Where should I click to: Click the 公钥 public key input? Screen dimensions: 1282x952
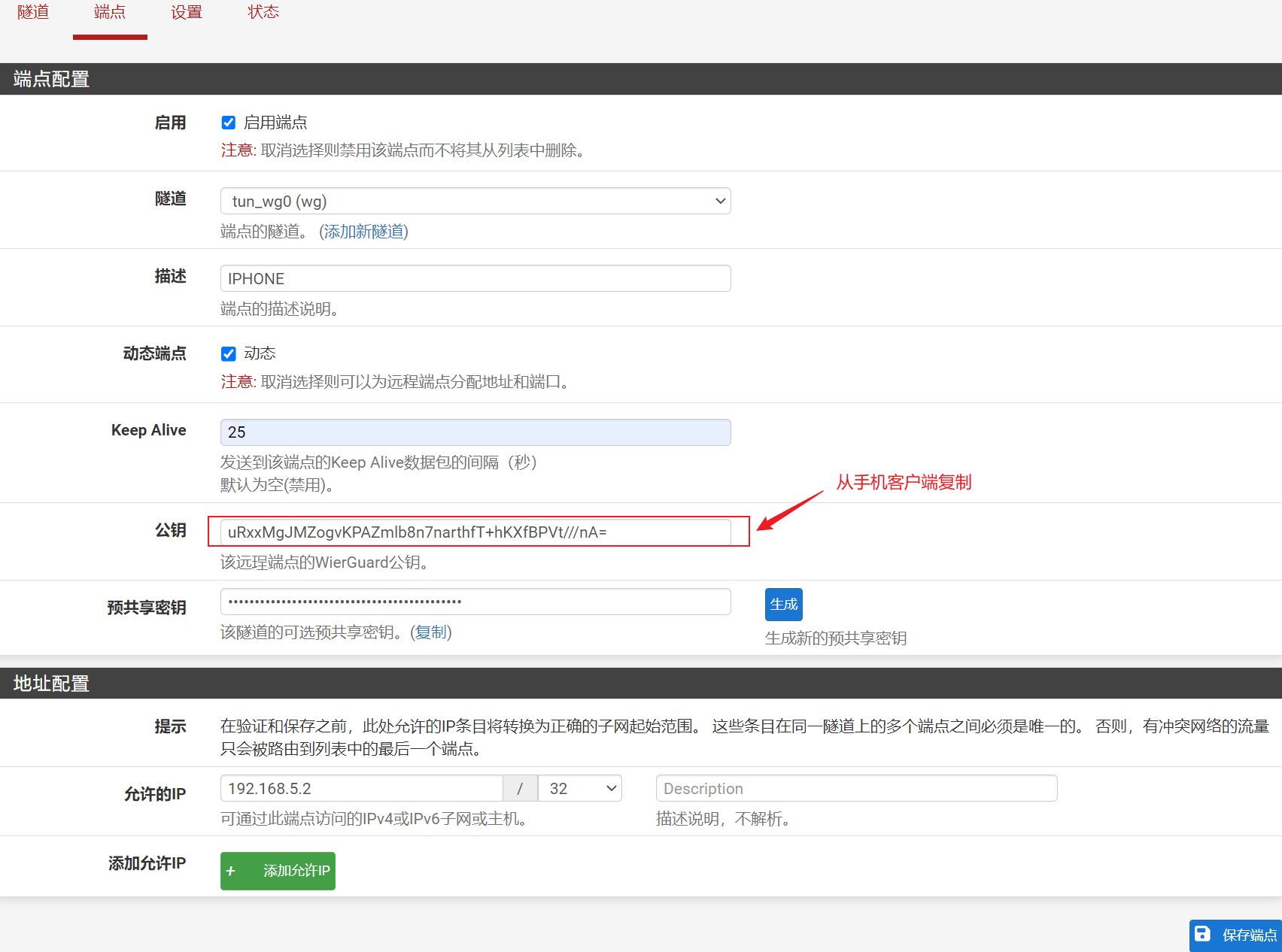475,532
